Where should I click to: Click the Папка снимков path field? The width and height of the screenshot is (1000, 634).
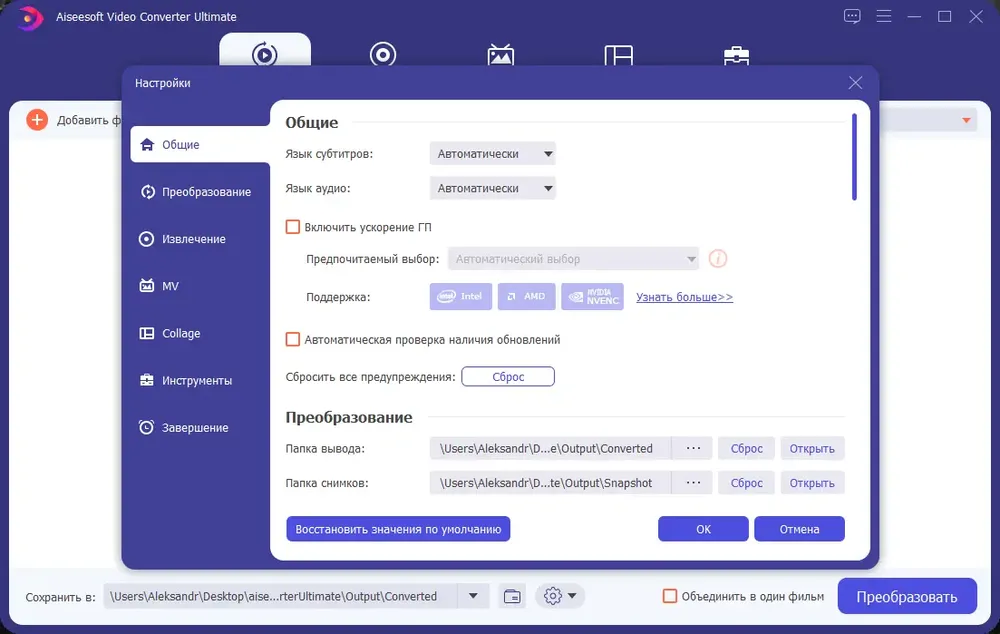point(550,483)
